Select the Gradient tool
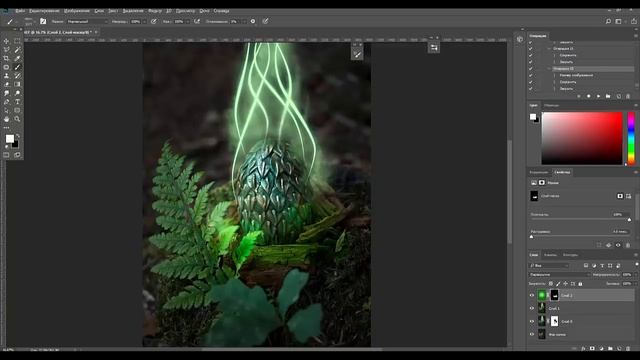 pos(17,84)
